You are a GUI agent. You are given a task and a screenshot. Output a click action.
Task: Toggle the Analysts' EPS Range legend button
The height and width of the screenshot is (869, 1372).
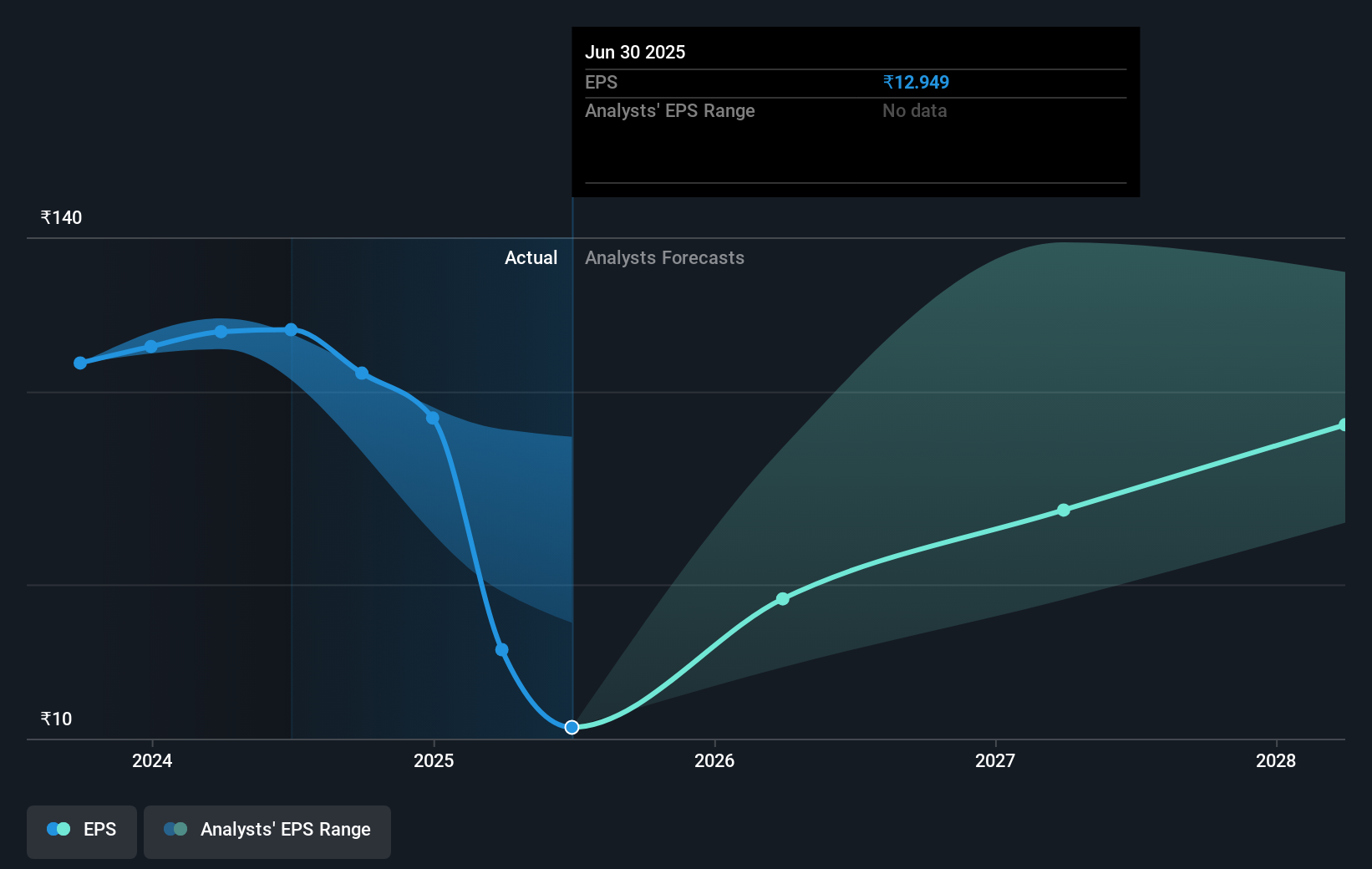pos(267,831)
